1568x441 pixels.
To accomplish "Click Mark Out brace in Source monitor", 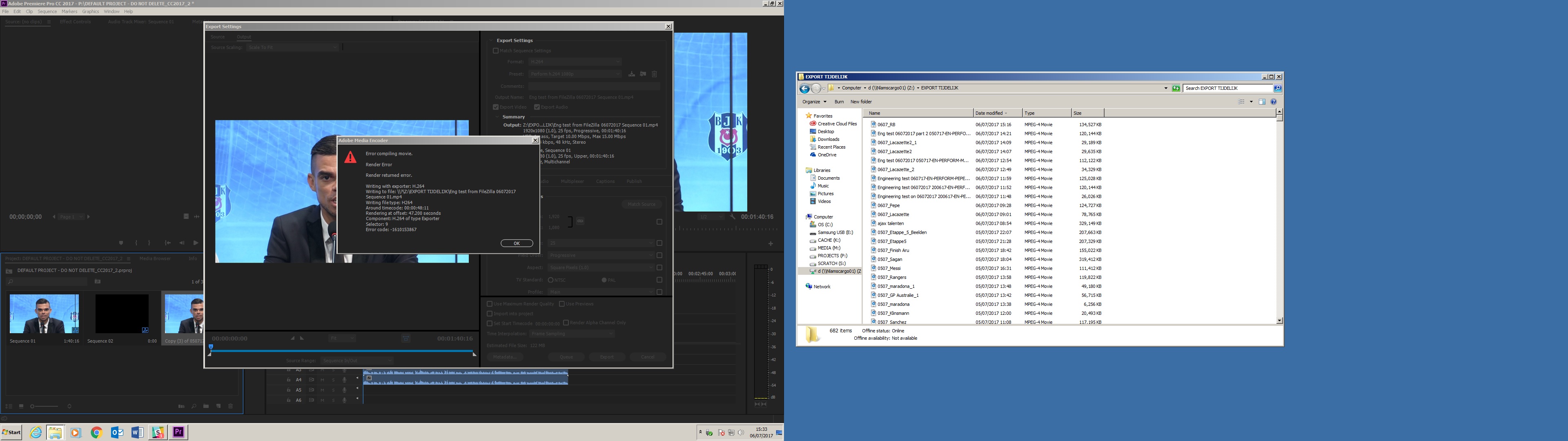I will click(149, 243).
